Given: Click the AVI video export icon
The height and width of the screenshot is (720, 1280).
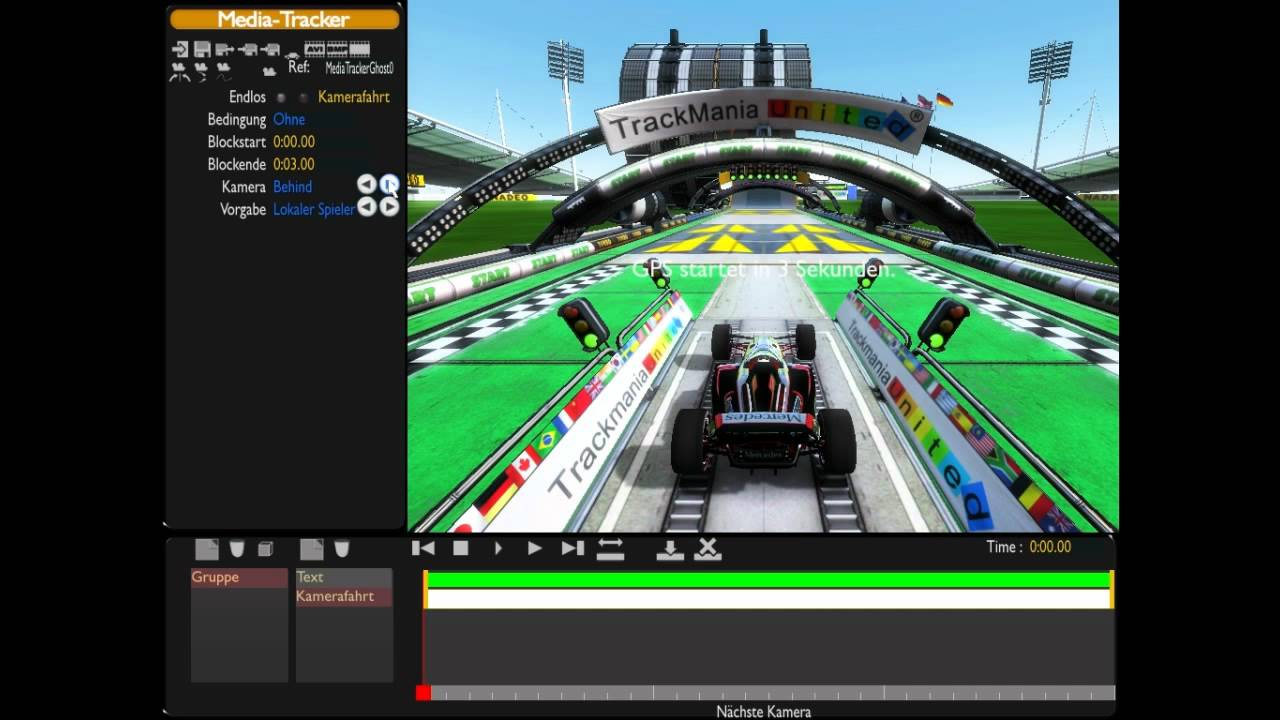Looking at the screenshot, I should pyautogui.click(x=315, y=49).
